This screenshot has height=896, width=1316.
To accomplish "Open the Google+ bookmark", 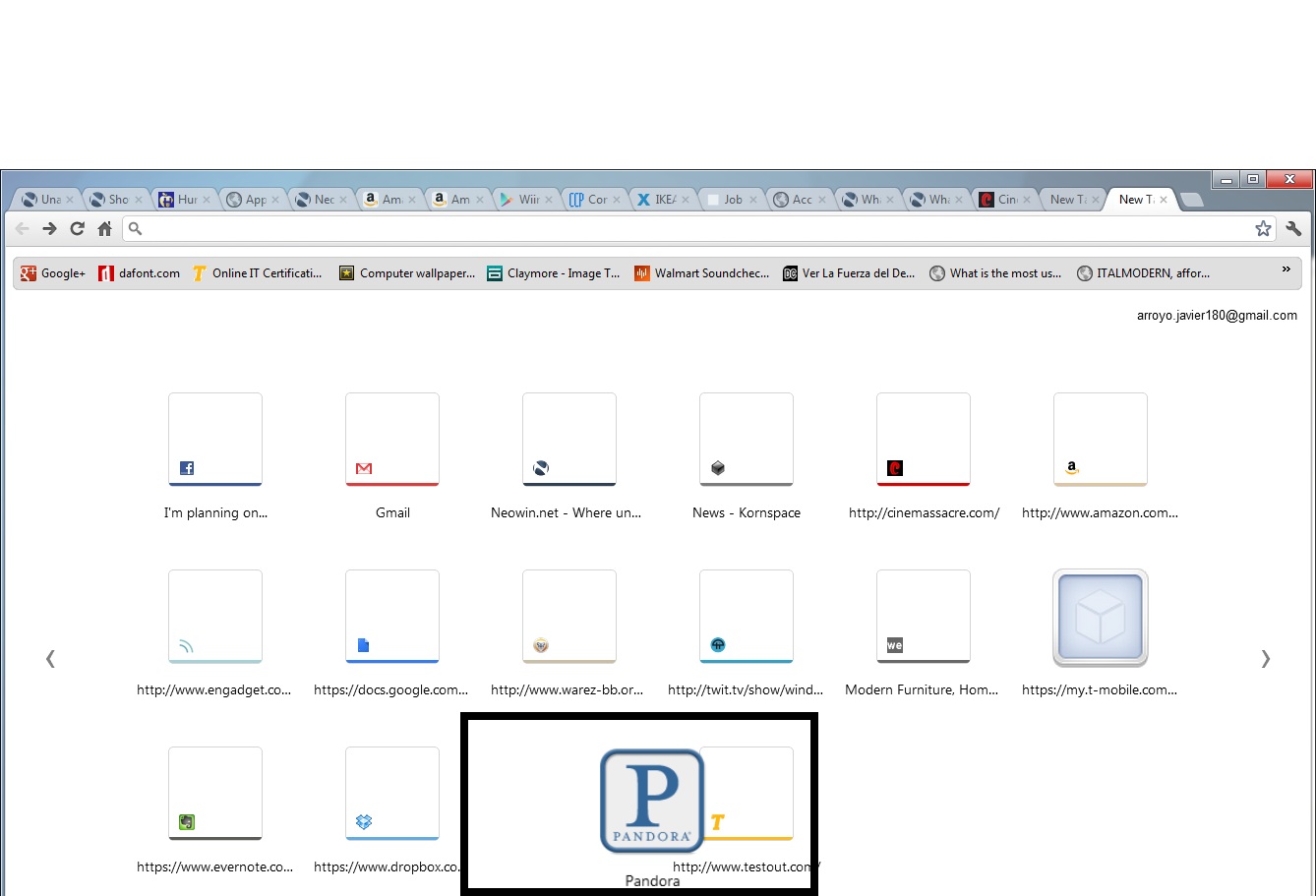I will (53, 273).
